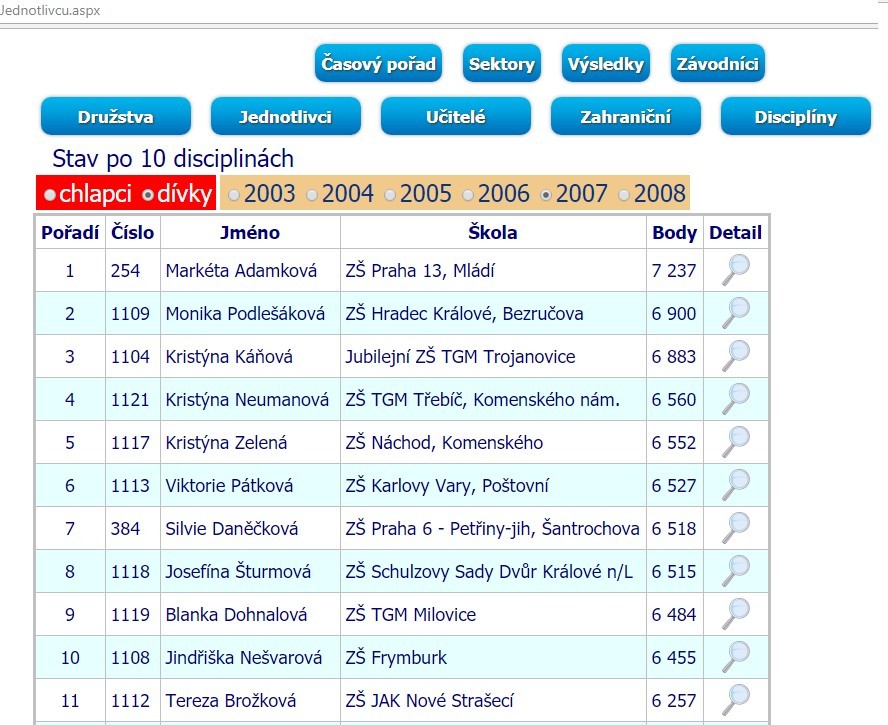Open detail magnifier for Kristýna Neumanová

click(x=736, y=399)
